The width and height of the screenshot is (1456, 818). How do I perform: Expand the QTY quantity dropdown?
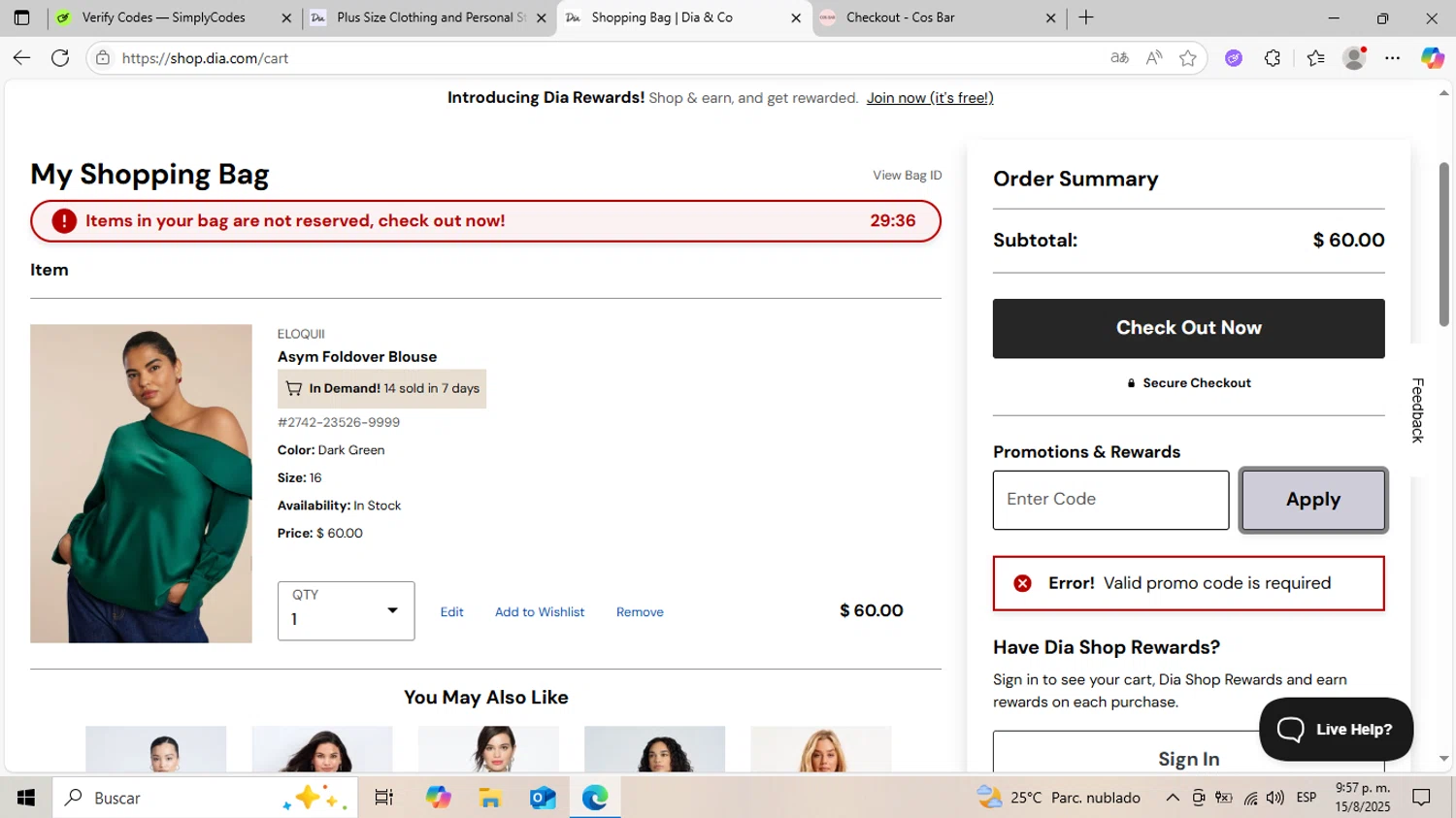click(347, 610)
